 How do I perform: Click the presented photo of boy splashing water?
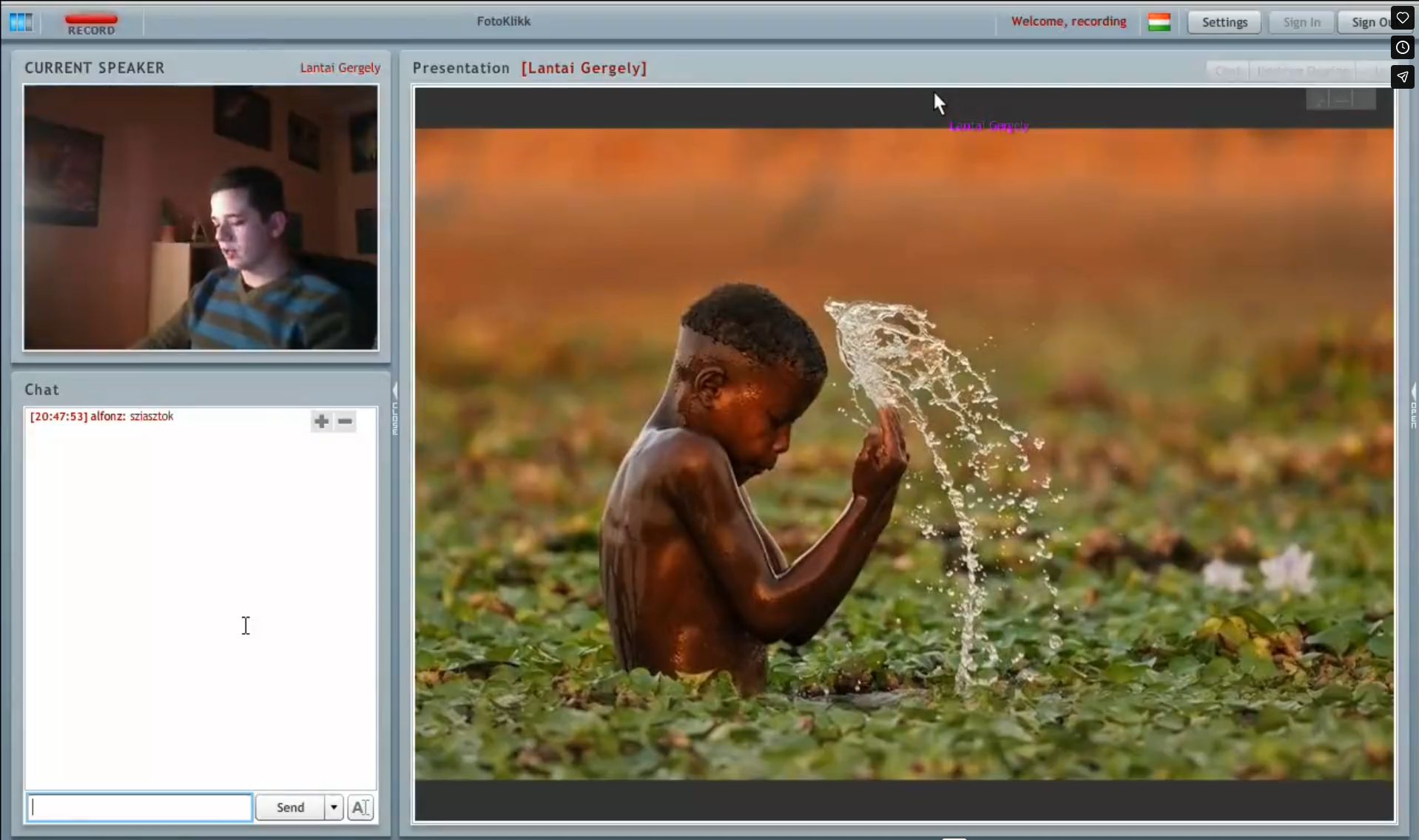pyautogui.click(x=903, y=453)
